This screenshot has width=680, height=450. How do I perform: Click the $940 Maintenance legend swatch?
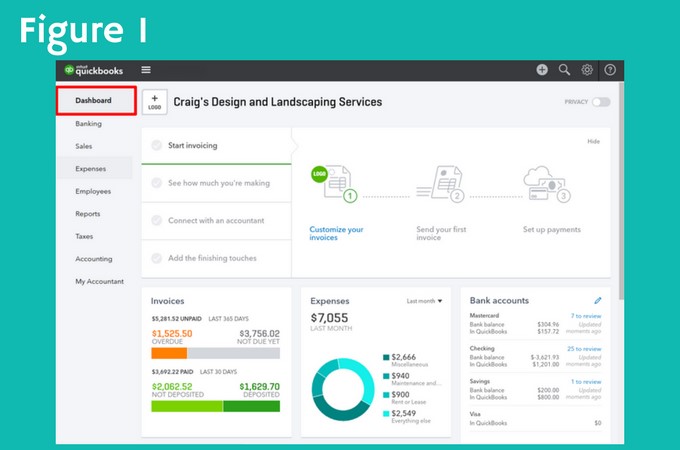(386, 376)
